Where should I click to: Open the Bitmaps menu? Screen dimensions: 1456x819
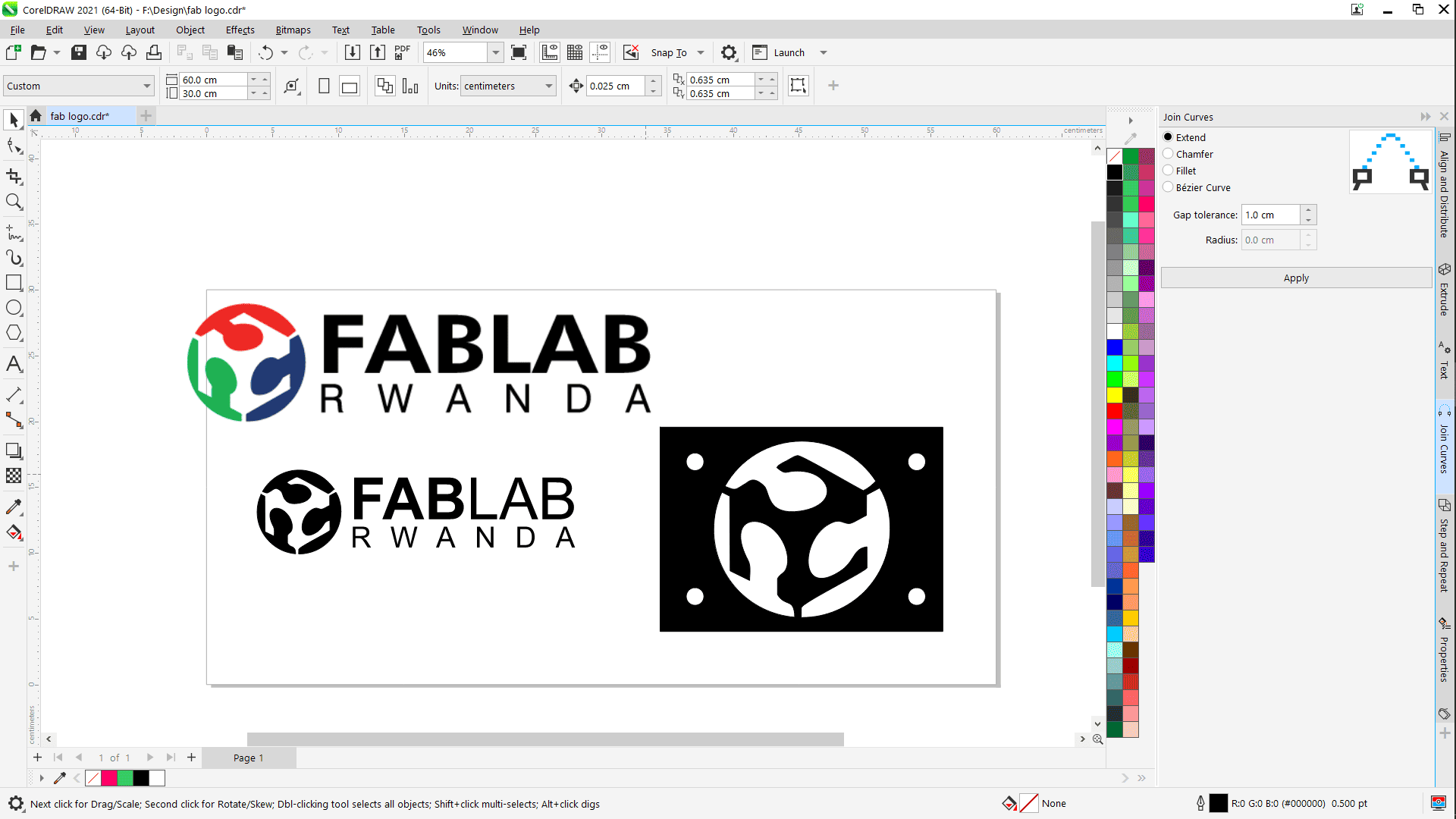(x=293, y=30)
